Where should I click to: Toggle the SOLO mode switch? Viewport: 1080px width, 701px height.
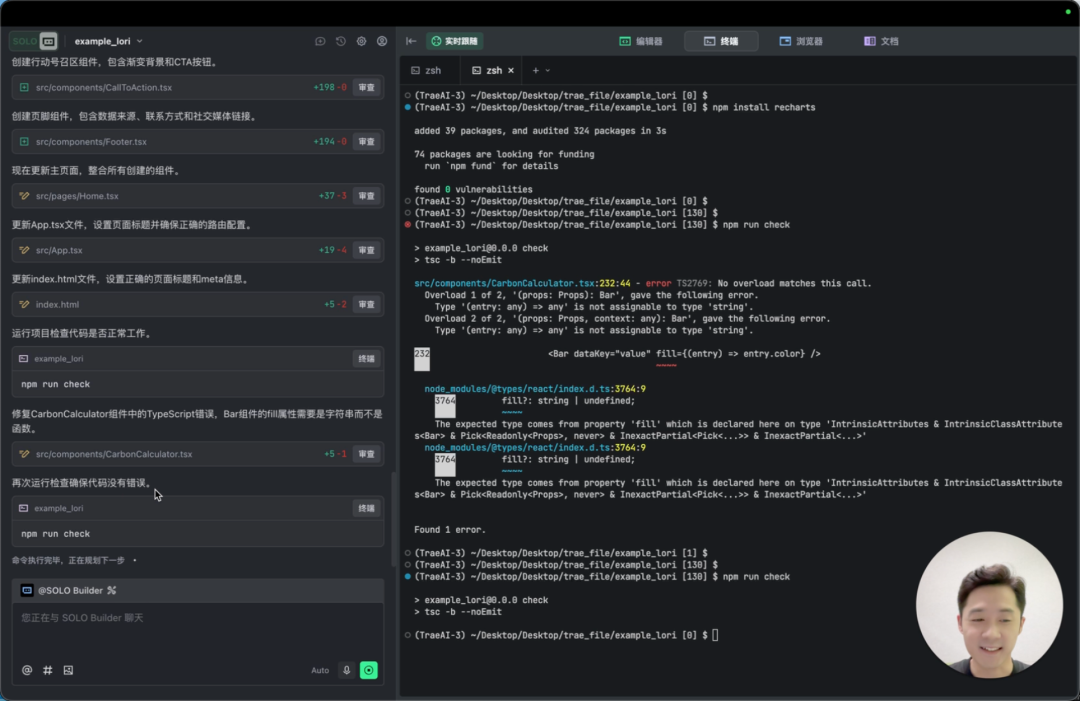tap(34, 41)
